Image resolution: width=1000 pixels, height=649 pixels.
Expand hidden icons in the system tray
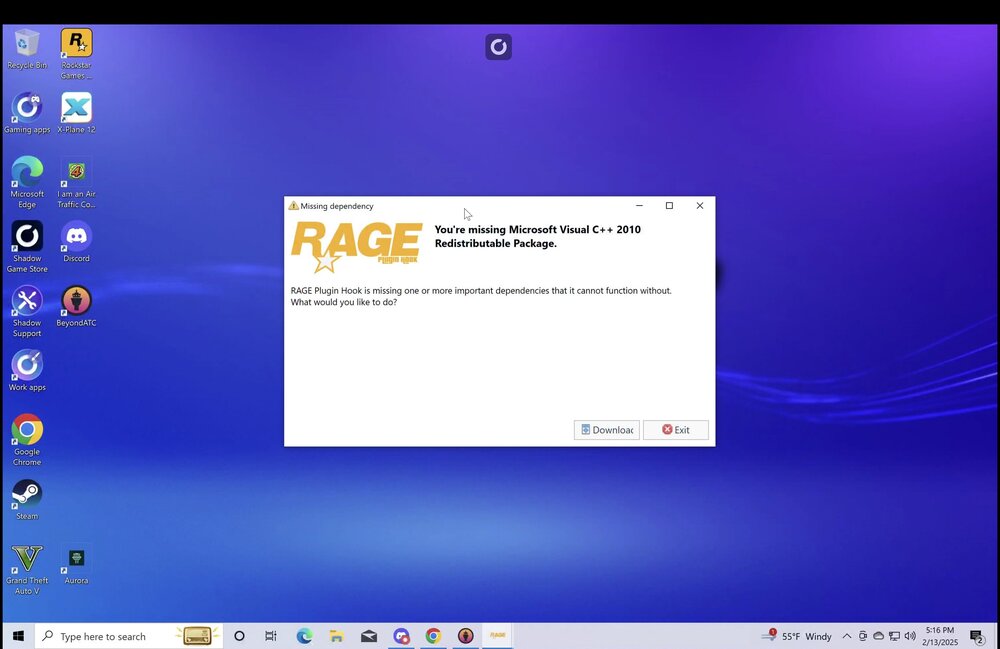point(846,635)
